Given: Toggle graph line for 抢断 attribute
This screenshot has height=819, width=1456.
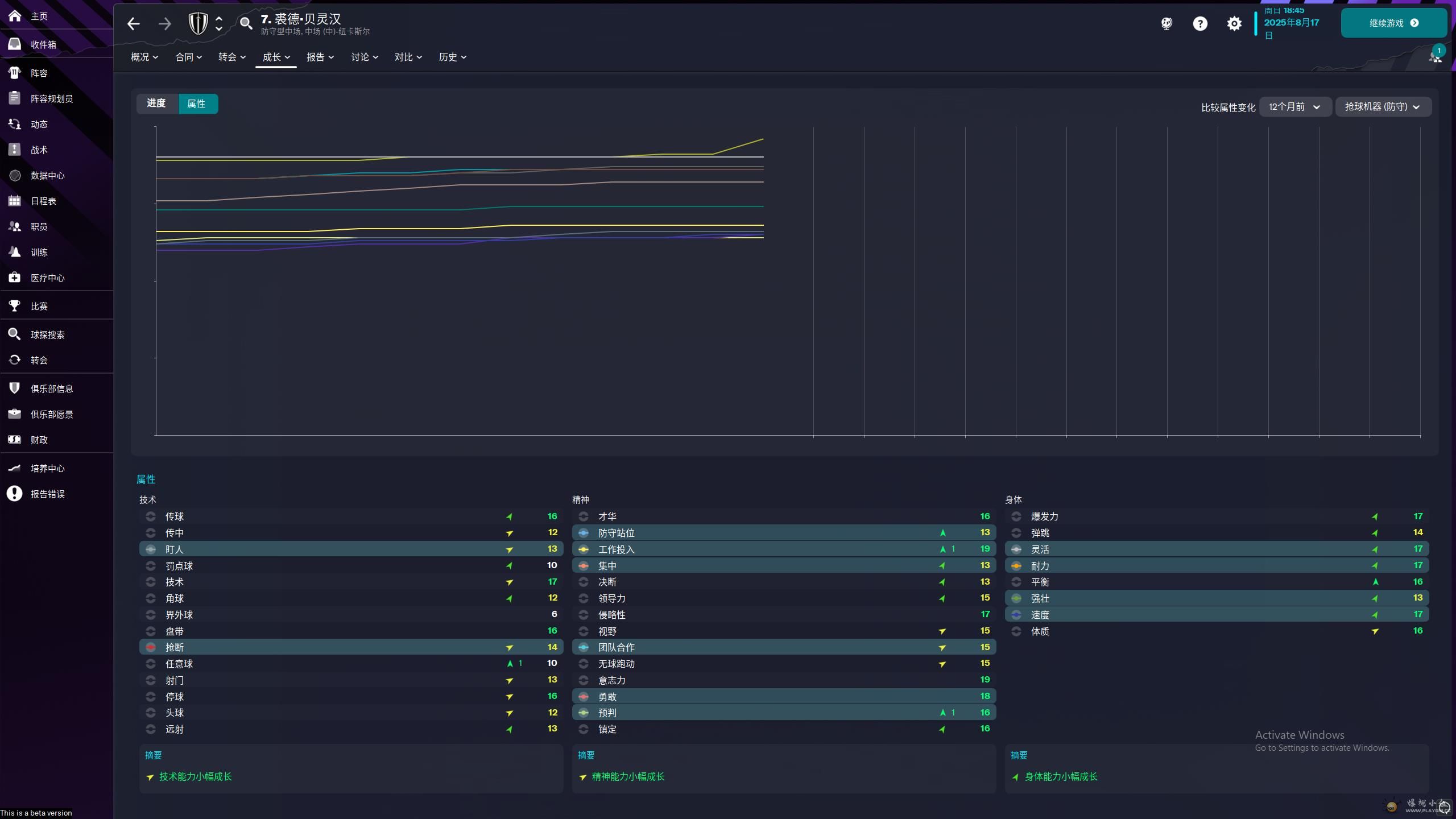Looking at the screenshot, I should pyautogui.click(x=151, y=647).
